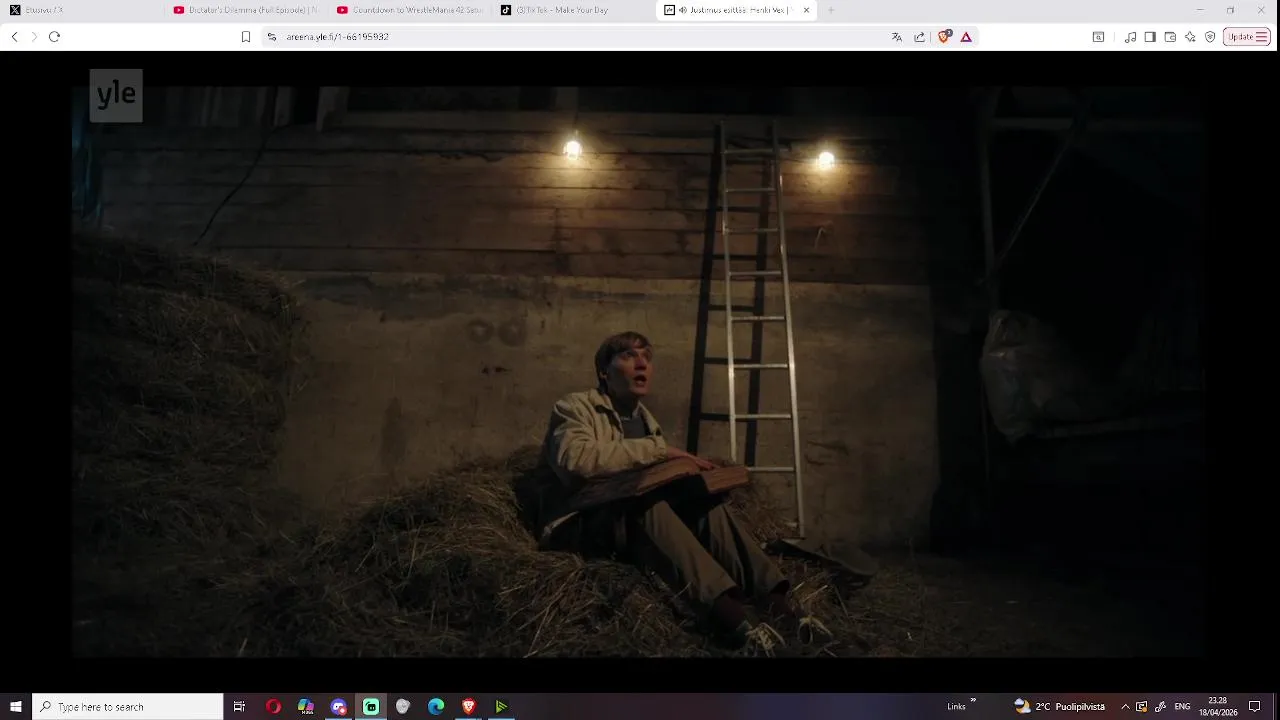Switch to TikTok - Make Your Day tab
The height and width of the screenshot is (720, 1280).
[x=572, y=10]
